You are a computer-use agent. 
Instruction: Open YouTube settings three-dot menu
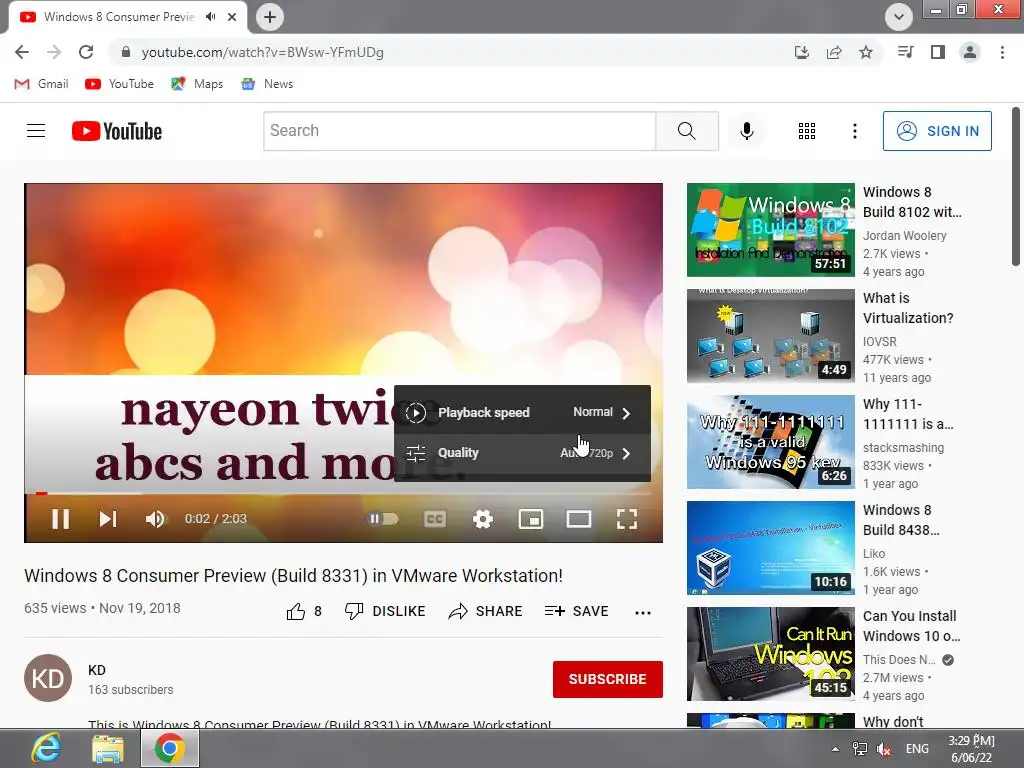tap(854, 131)
